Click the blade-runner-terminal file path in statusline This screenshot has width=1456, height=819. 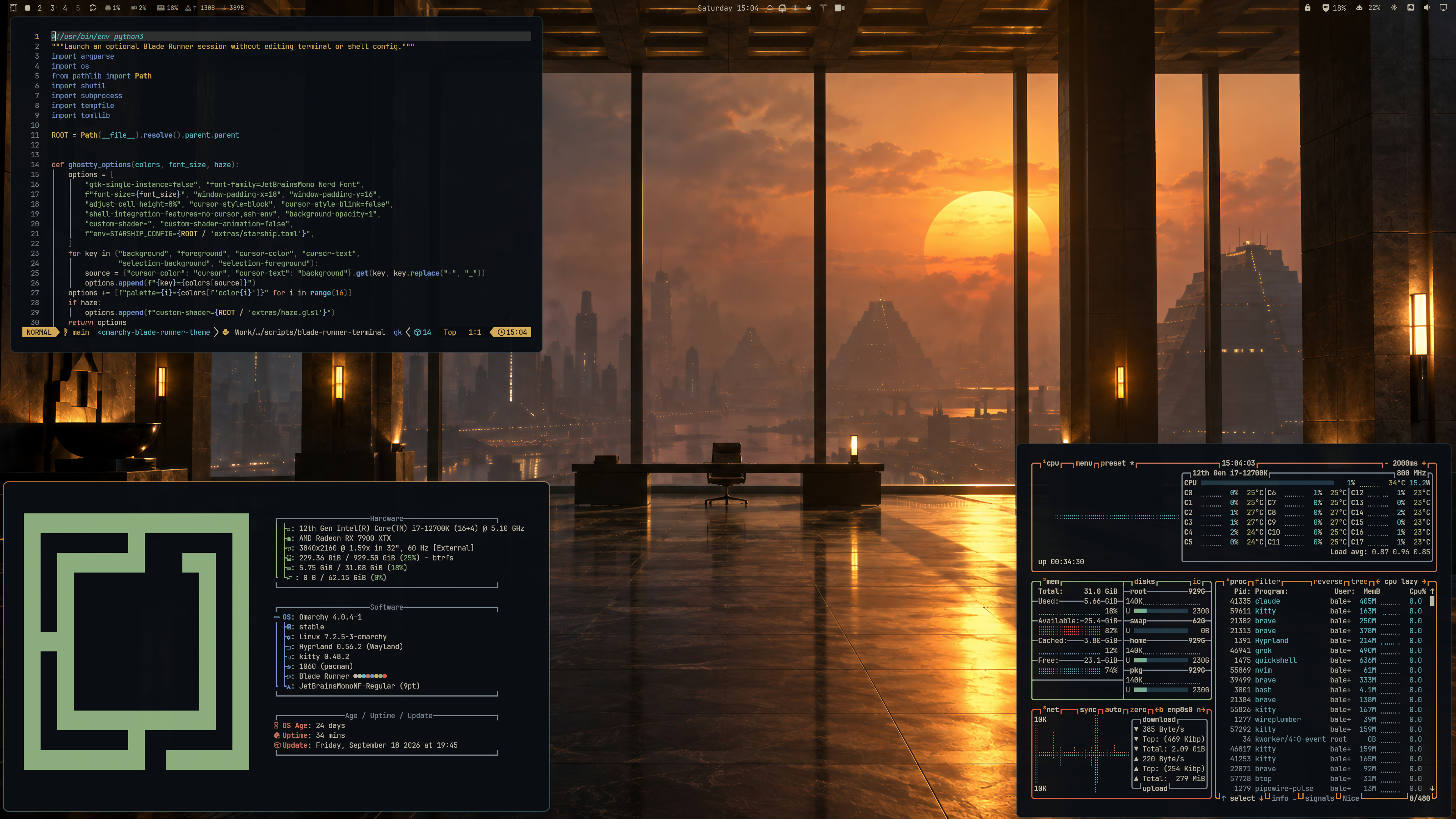pyautogui.click(x=310, y=333)
